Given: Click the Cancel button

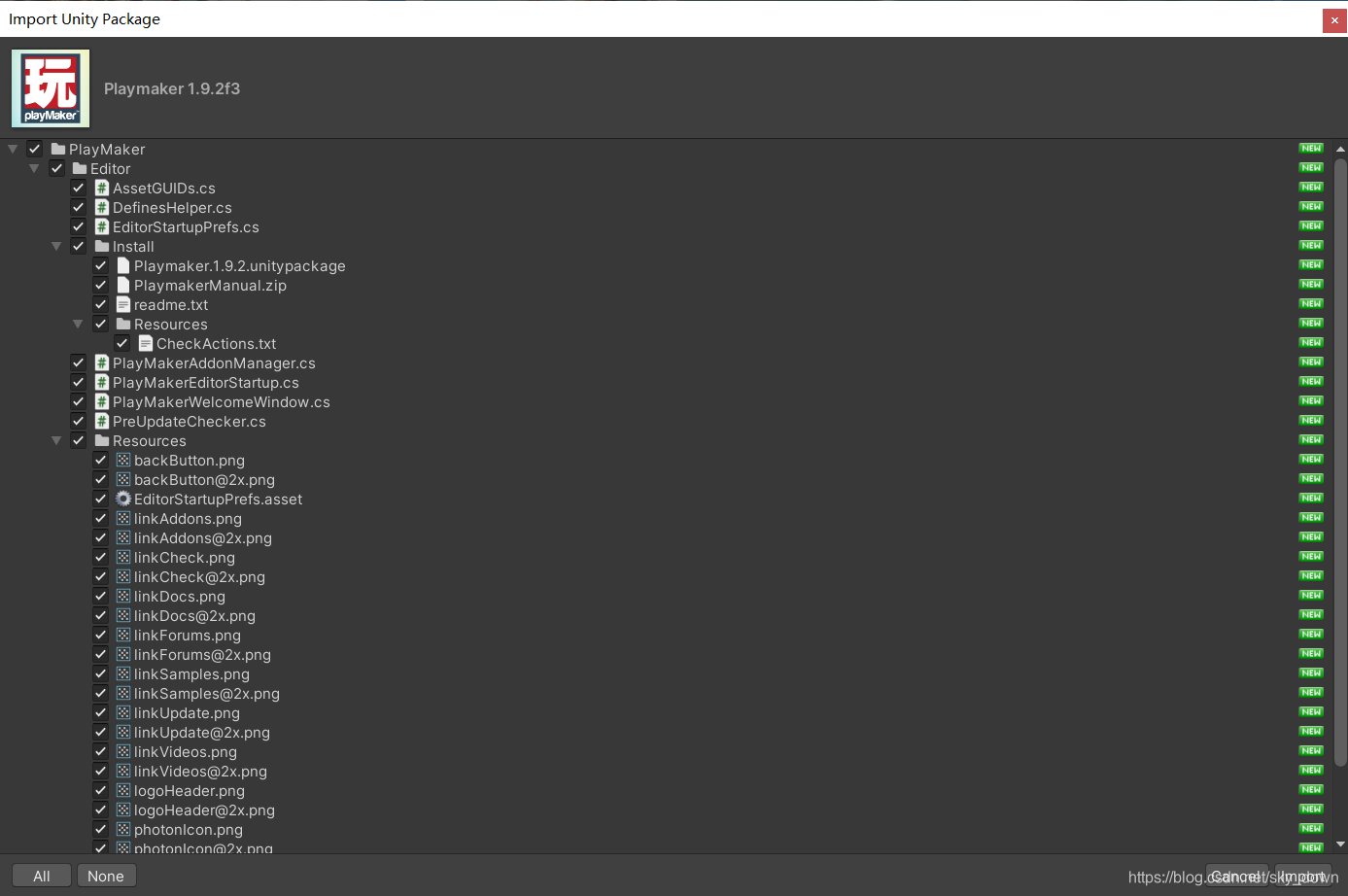Looking at the screenshot, I should tap(1236, 876).
